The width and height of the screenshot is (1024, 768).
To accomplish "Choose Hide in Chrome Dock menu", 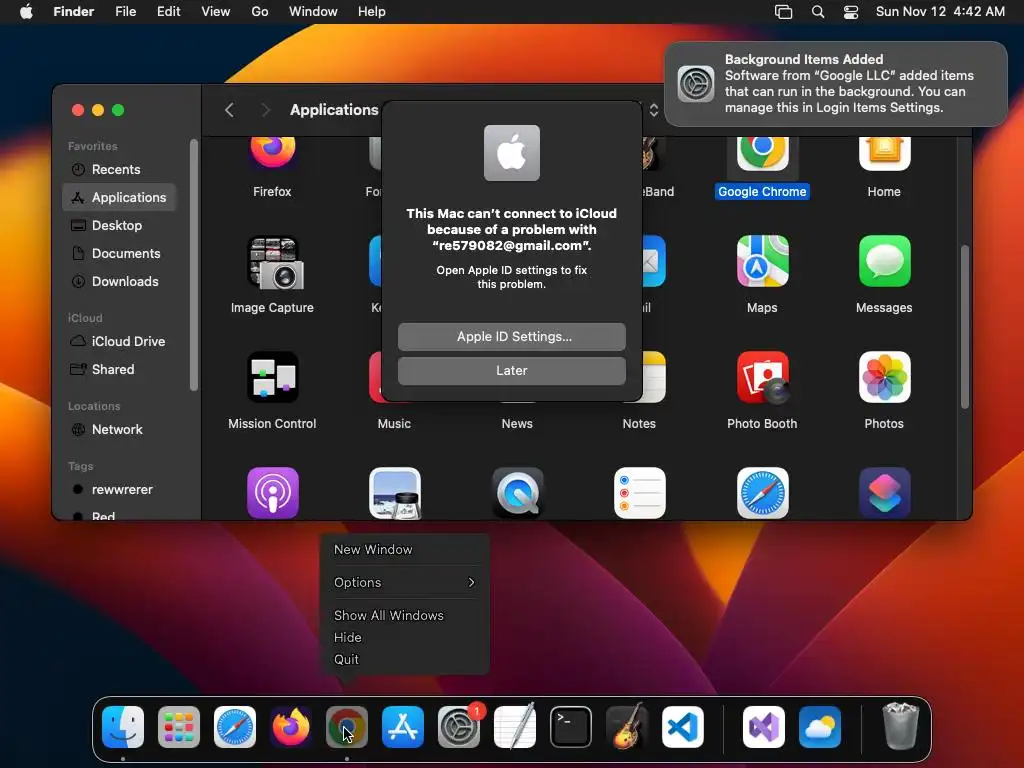I will point(405,637).
